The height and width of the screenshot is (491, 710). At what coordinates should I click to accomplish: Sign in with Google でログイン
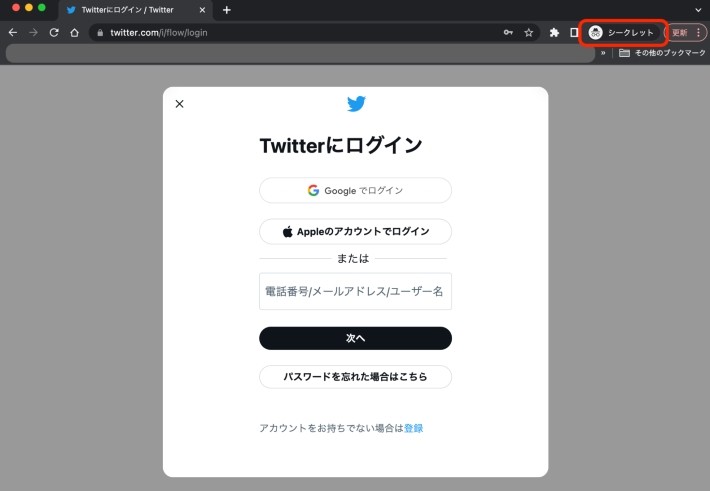pyautogui.click(x=355, y=190)
